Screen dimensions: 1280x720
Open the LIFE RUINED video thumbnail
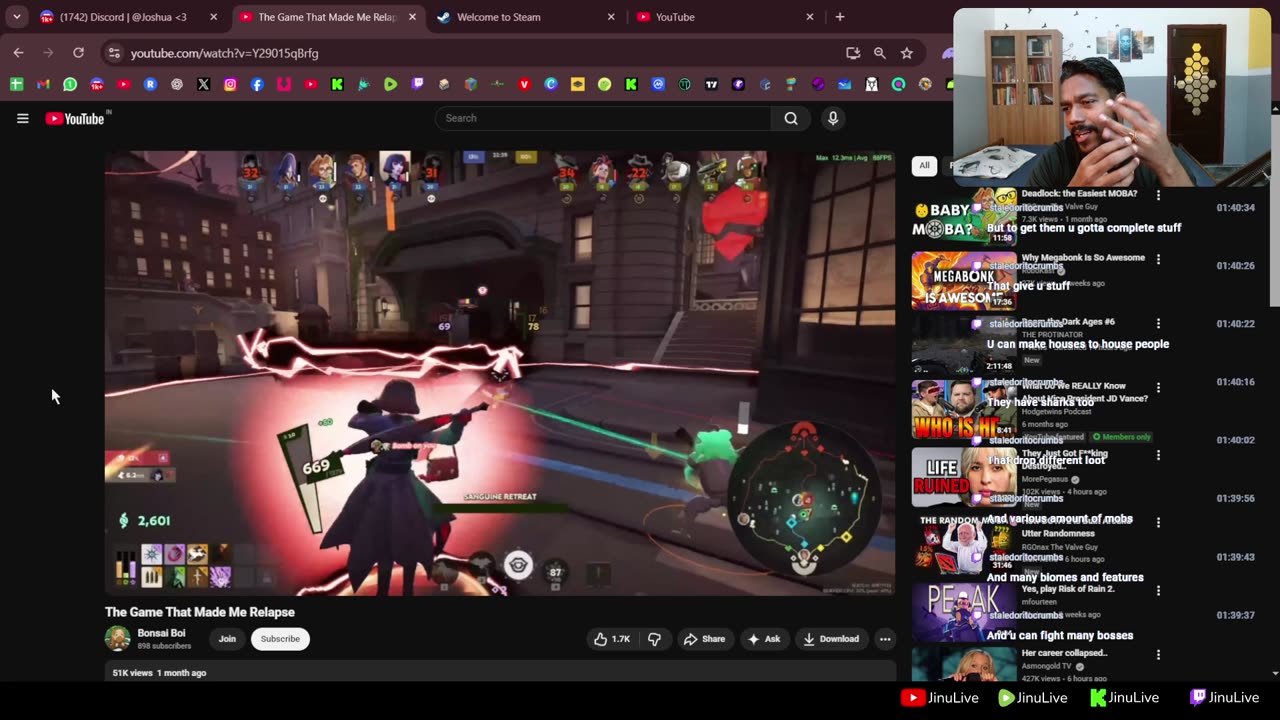tap(964, 477)
